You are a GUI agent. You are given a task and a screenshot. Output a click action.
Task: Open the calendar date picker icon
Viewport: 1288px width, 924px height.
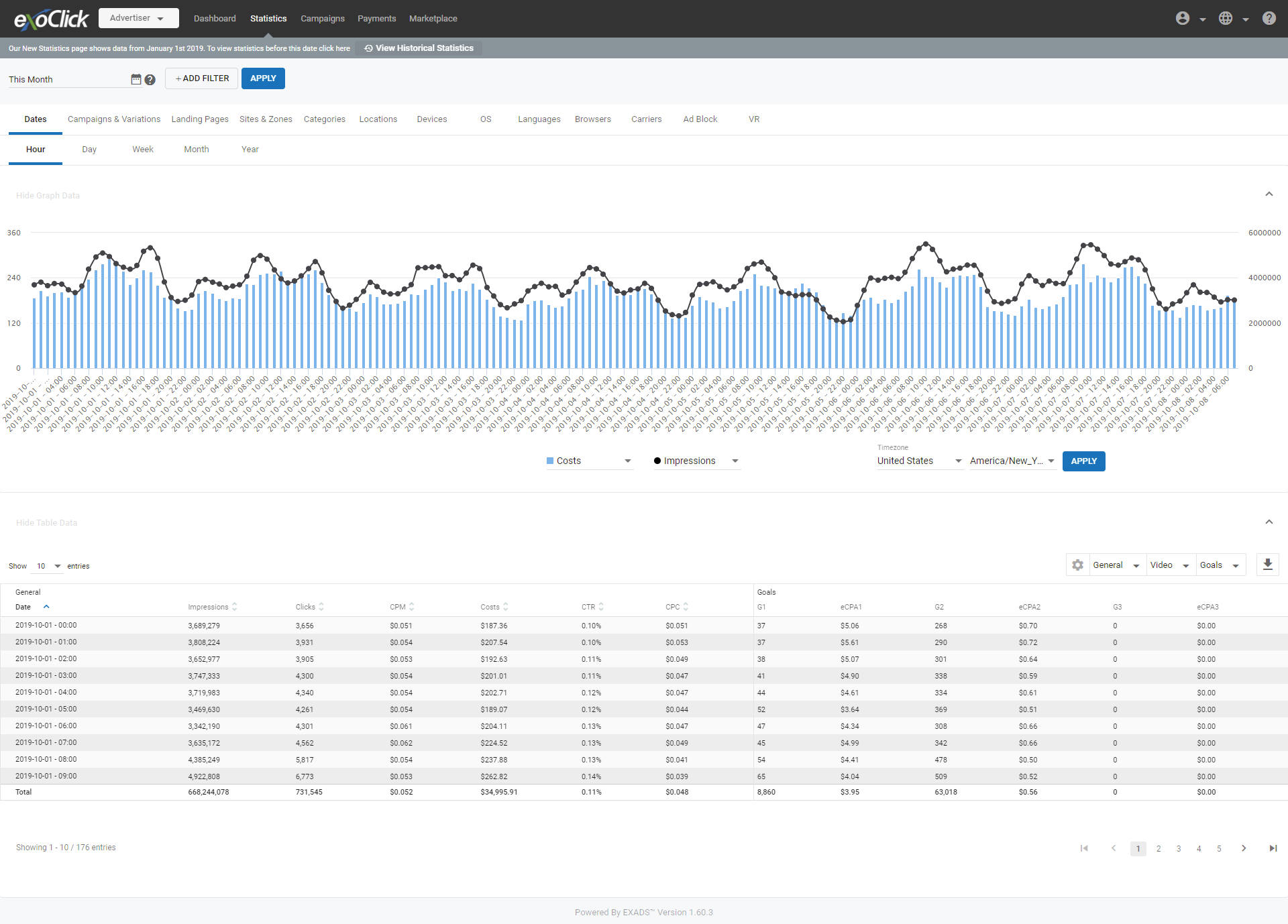(x=136, y=79)
